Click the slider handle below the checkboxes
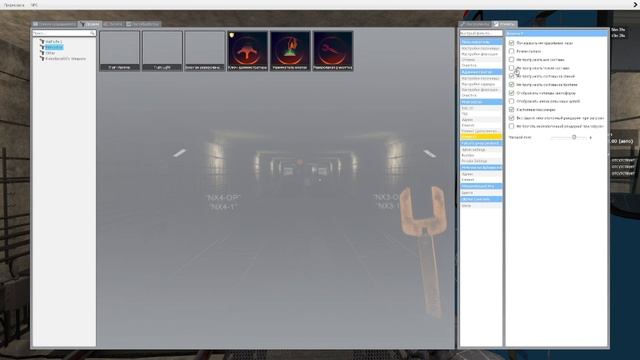Image resolution: width=640 pixels, height=360 pixels. [x=574, y=137]
